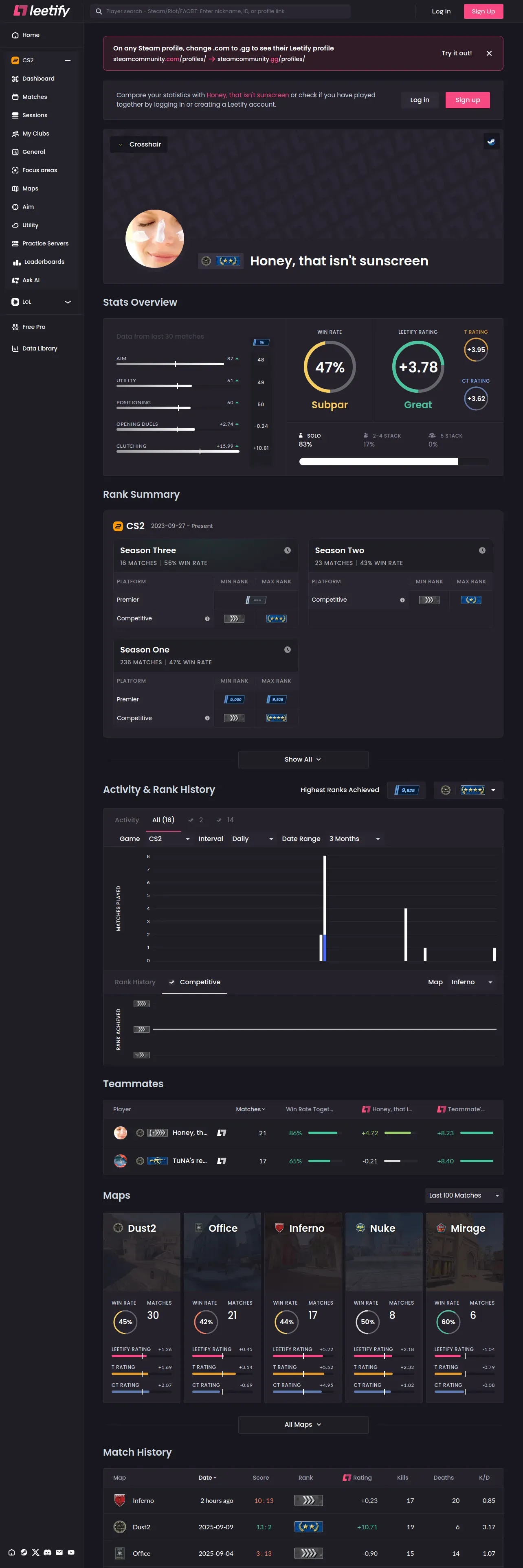Screen dimensions: 523x1568
Task: Click the player avatar picture
Action: [155, 239]
